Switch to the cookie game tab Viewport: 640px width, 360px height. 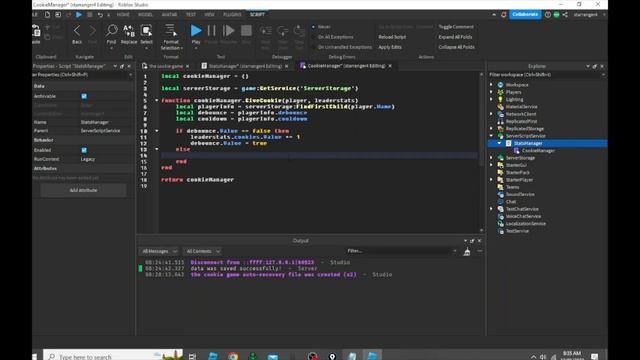pyautogui.click(x=166, y=66)
